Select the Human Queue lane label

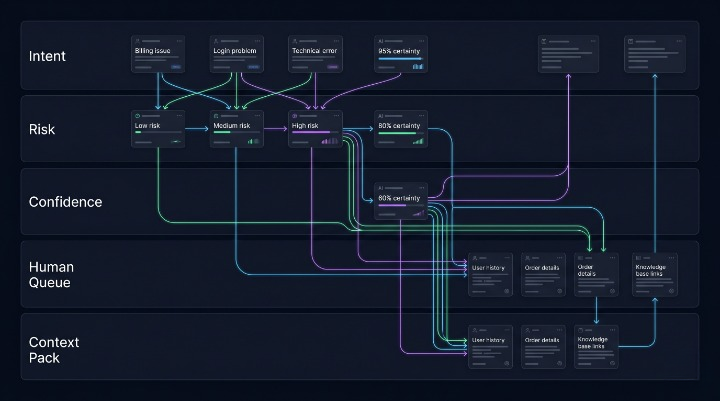pos(51,275)
